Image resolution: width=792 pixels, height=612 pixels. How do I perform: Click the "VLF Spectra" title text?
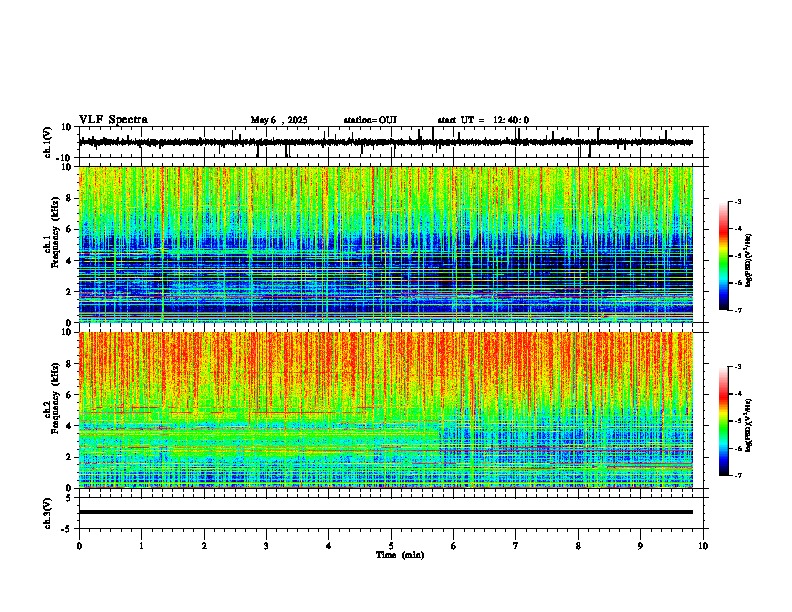point(113,120)
